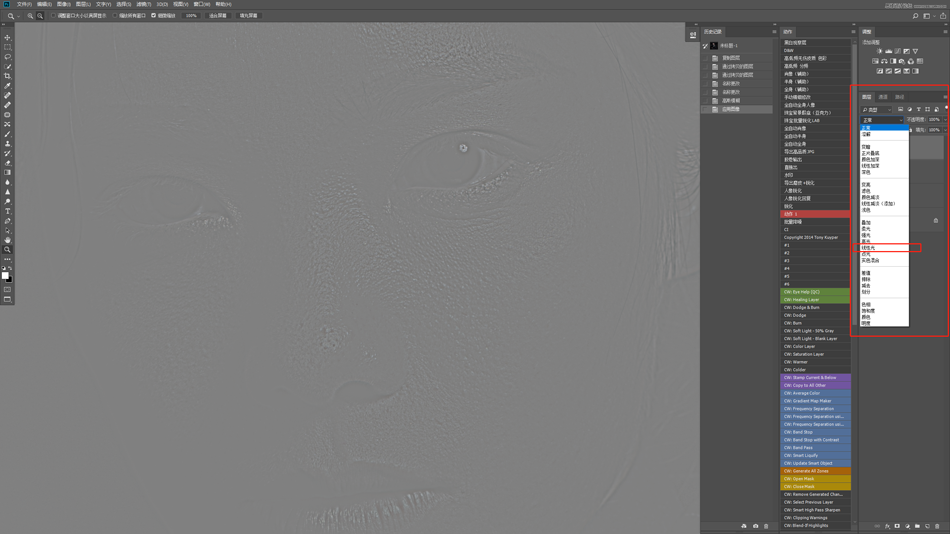The image size is (950, 534).
Task: Uncheck the 细微缩放 checkbox
Action: coord(153,16)
